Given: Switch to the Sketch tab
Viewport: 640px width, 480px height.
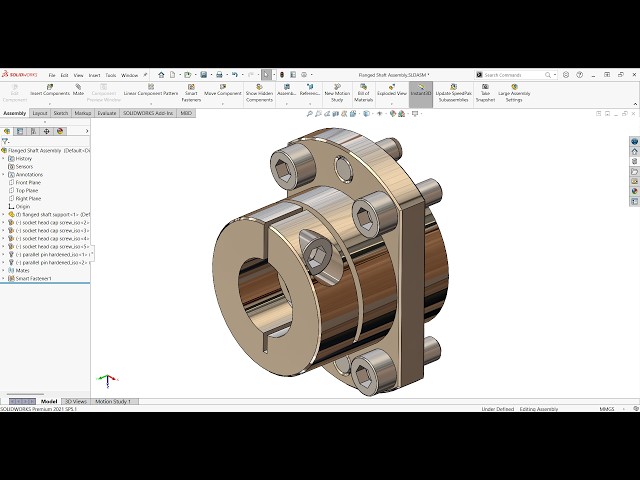Looking at the screenshot, I should 61,113.
